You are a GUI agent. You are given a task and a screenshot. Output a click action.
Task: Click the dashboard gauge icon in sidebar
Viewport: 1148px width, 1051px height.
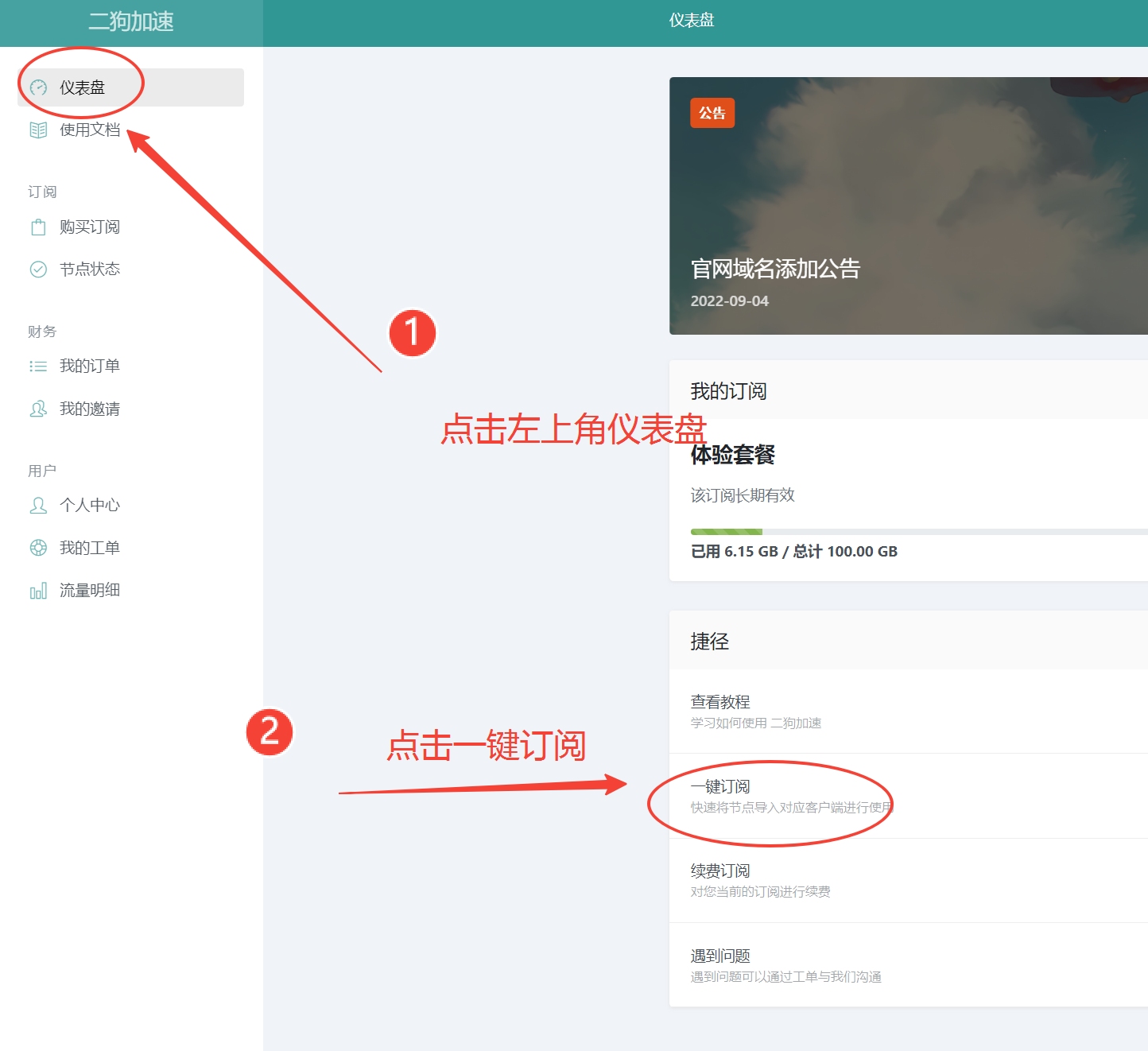(x=38, y=87)
